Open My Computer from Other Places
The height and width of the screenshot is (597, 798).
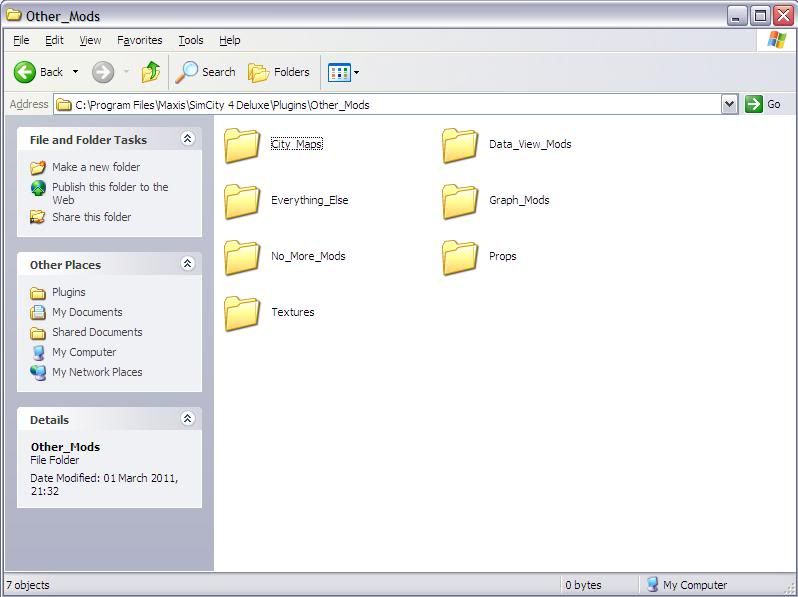84,352
